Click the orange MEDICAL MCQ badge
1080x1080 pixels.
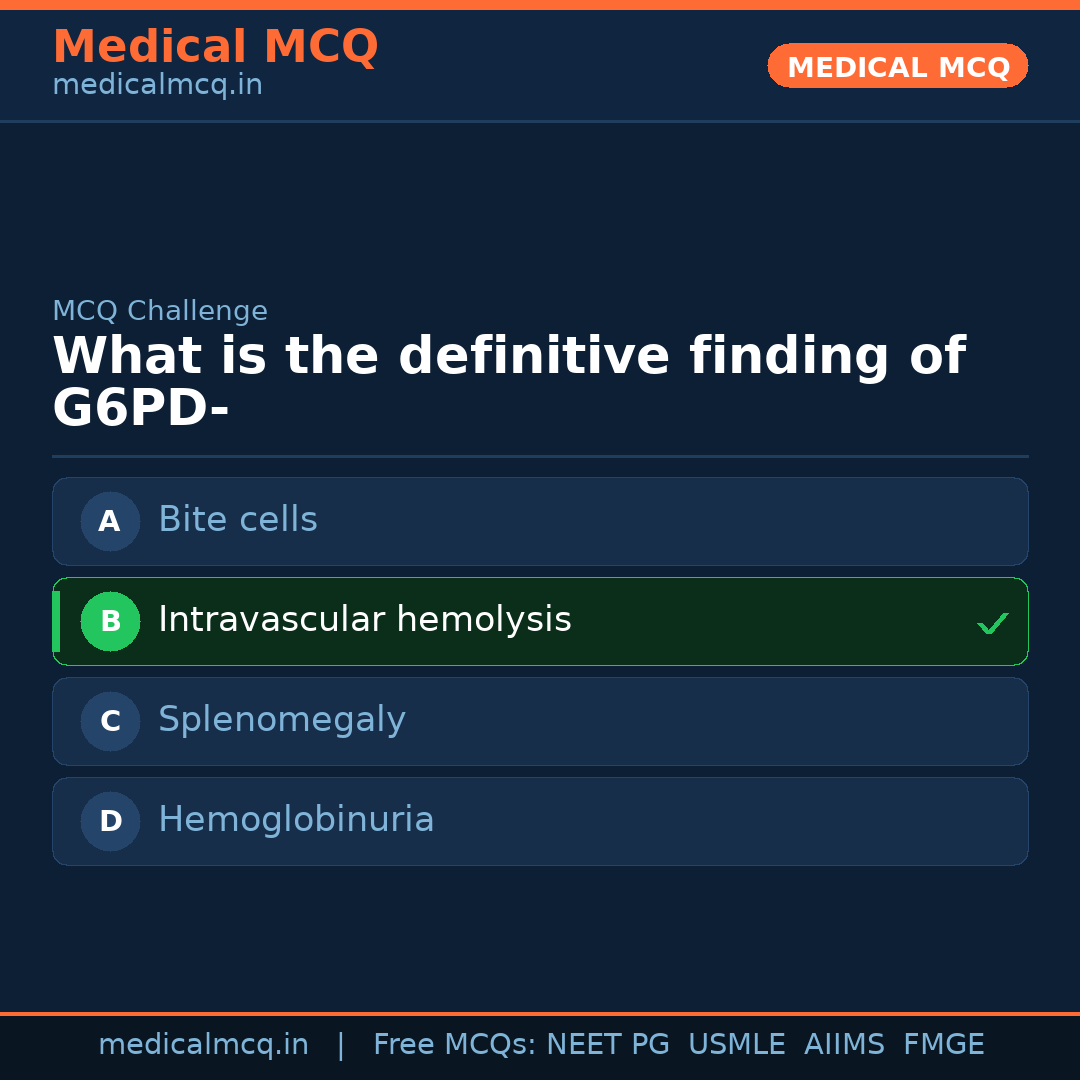point(898,66)
